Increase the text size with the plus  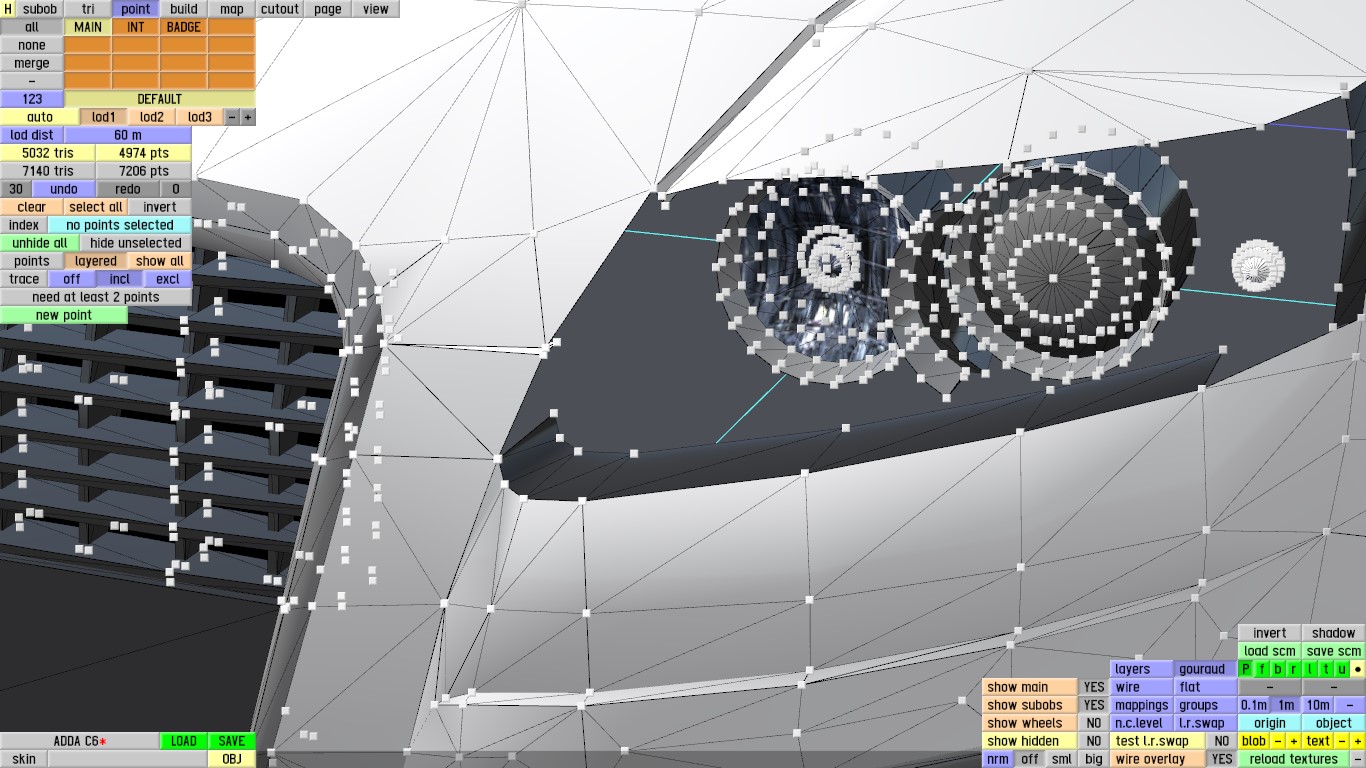(x=1357, y=741)
